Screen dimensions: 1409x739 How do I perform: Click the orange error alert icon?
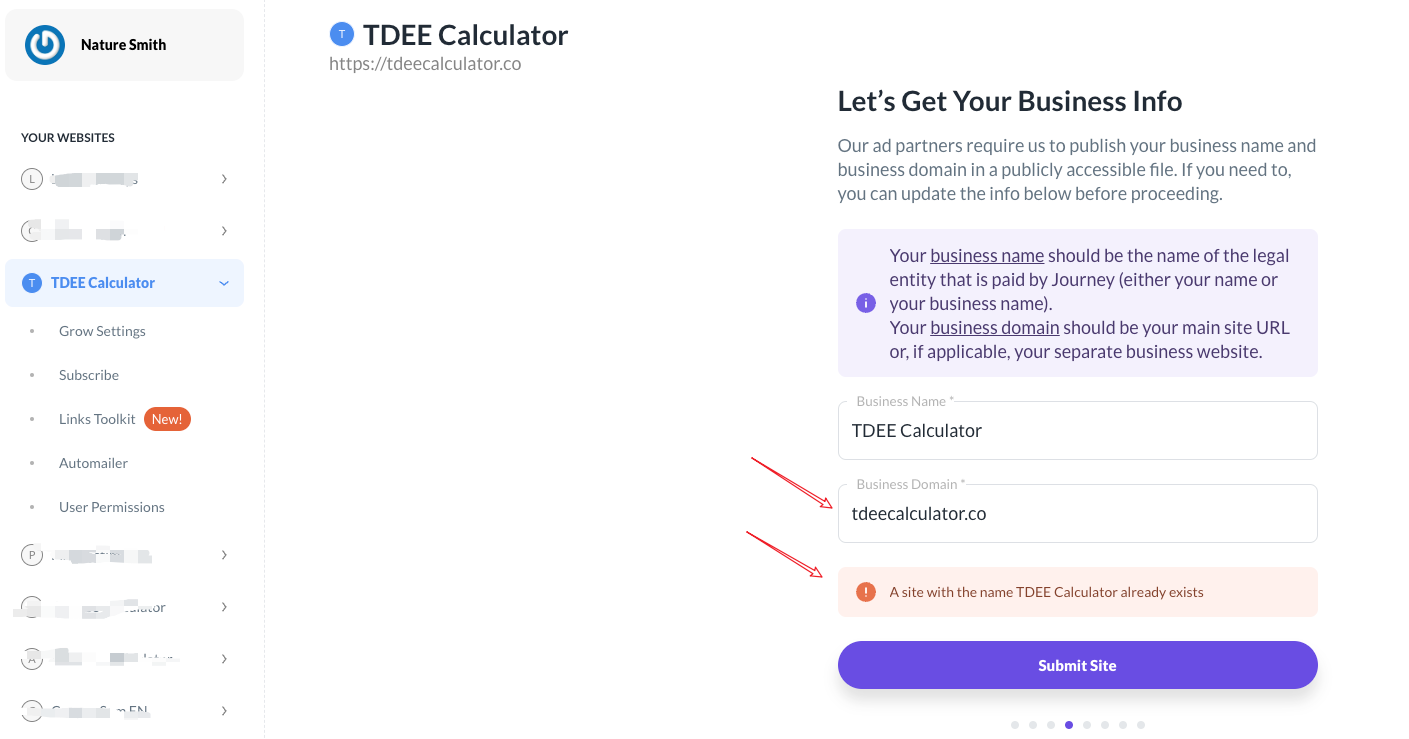[x=866, y=592]
